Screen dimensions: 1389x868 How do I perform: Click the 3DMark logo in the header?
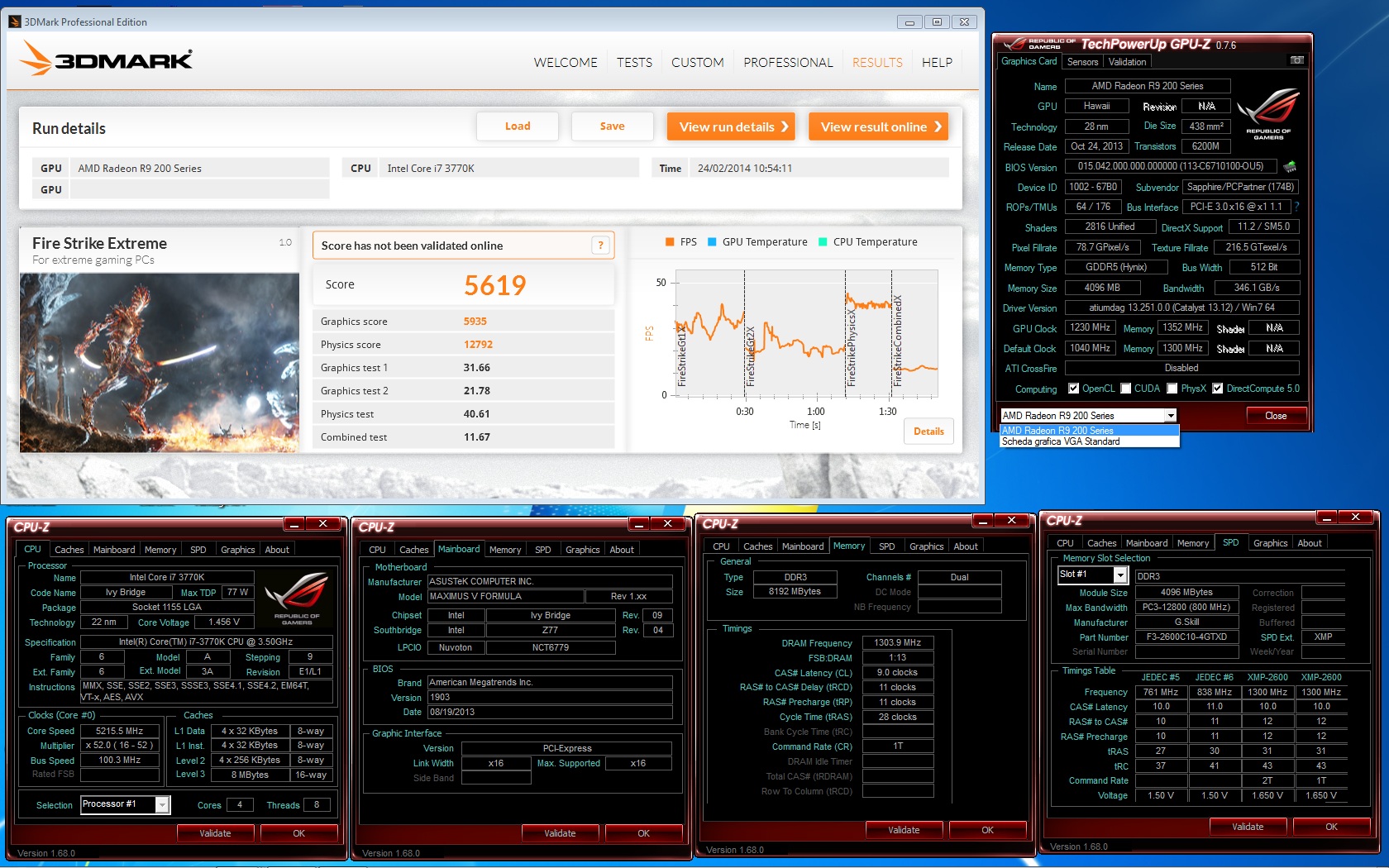pos(106,59)
